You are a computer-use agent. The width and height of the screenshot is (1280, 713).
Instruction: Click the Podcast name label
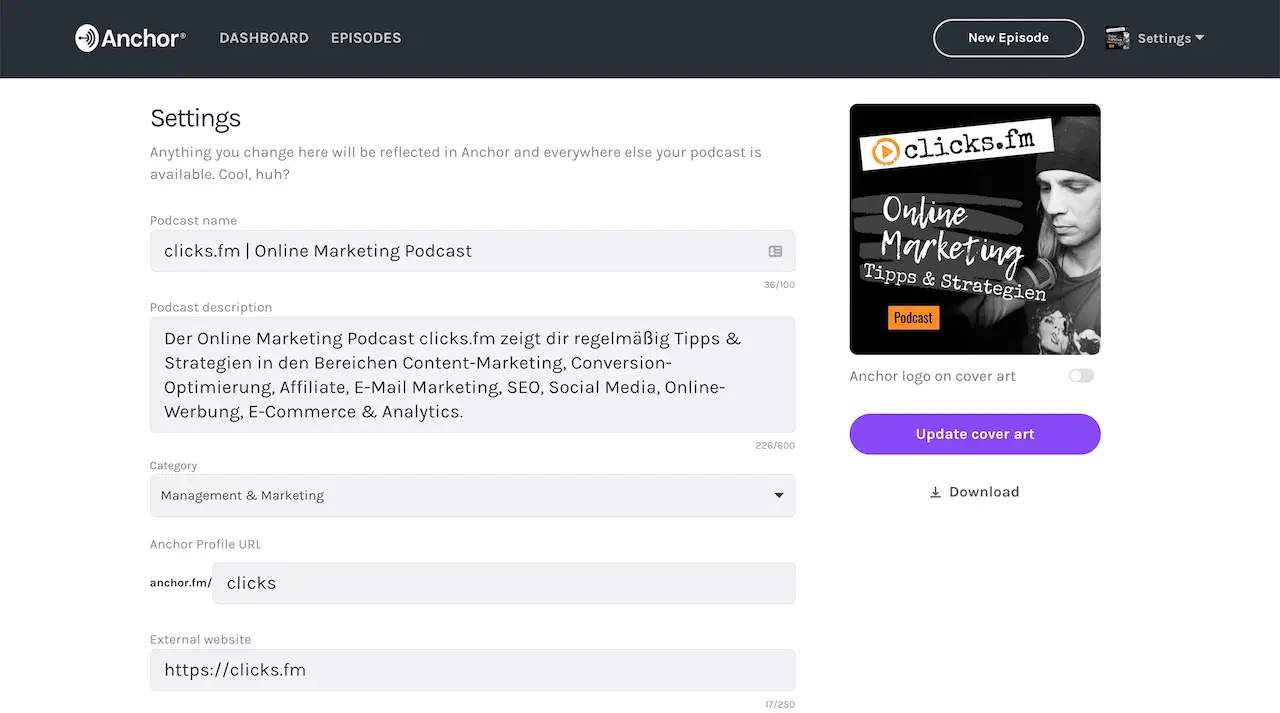click(193, 220)
